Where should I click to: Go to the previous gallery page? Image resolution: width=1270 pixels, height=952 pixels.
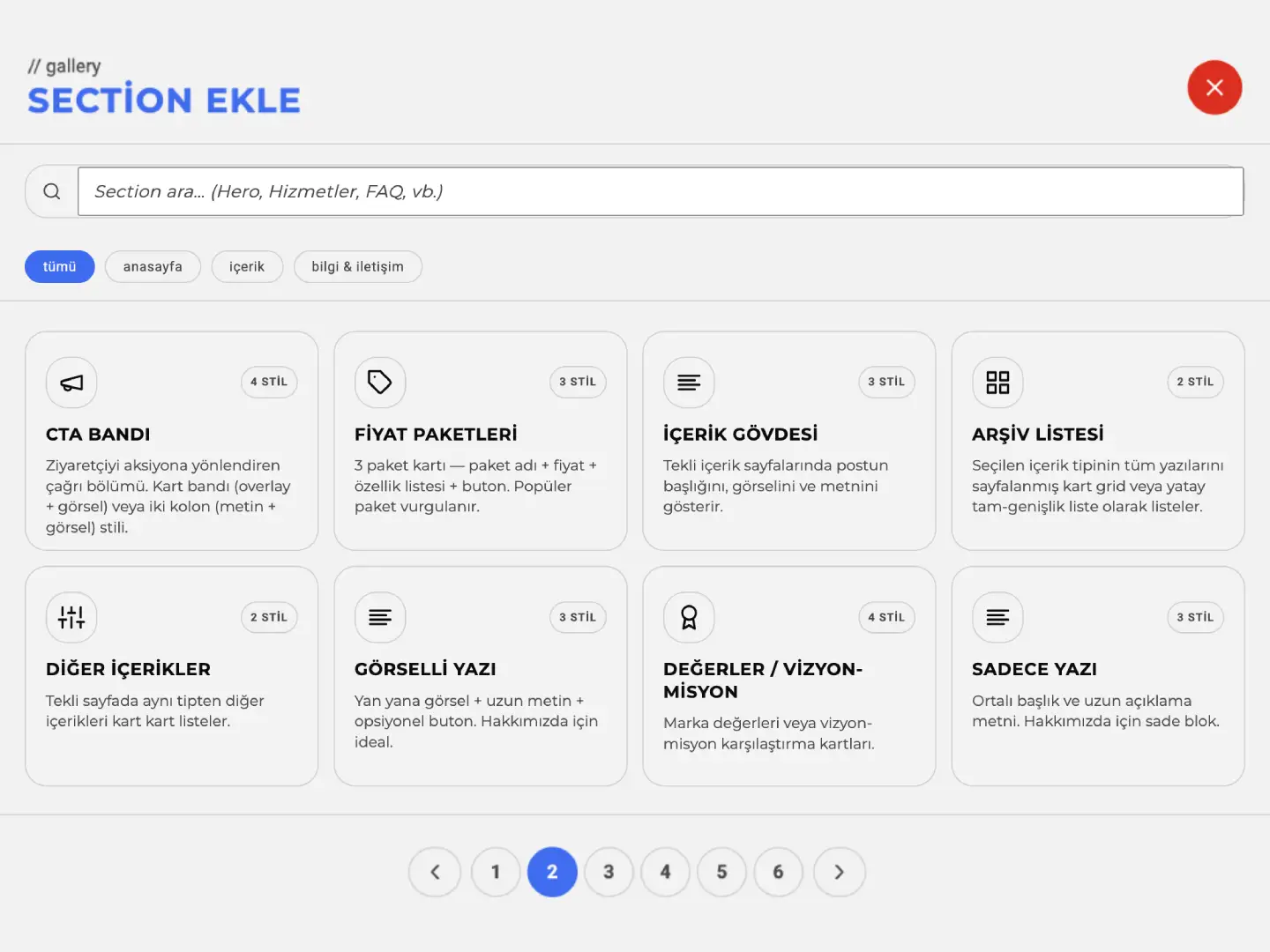coord(435,872)
